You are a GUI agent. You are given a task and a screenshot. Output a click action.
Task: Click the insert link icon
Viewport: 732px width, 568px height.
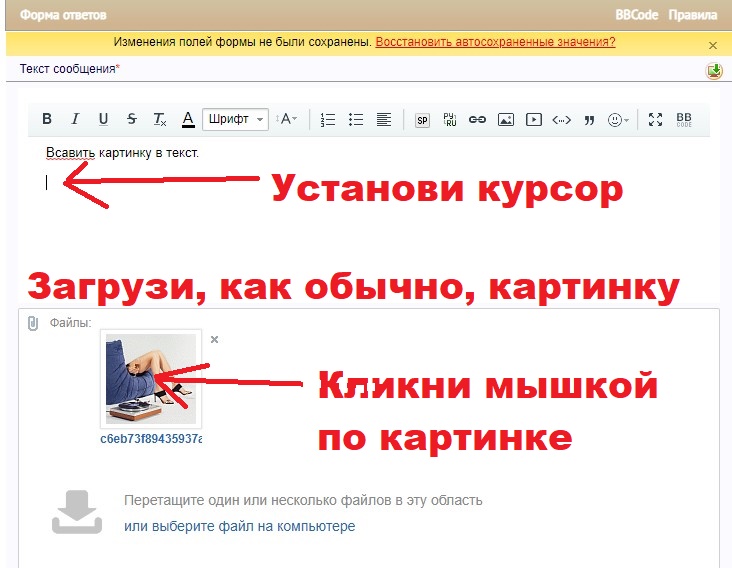477,119
